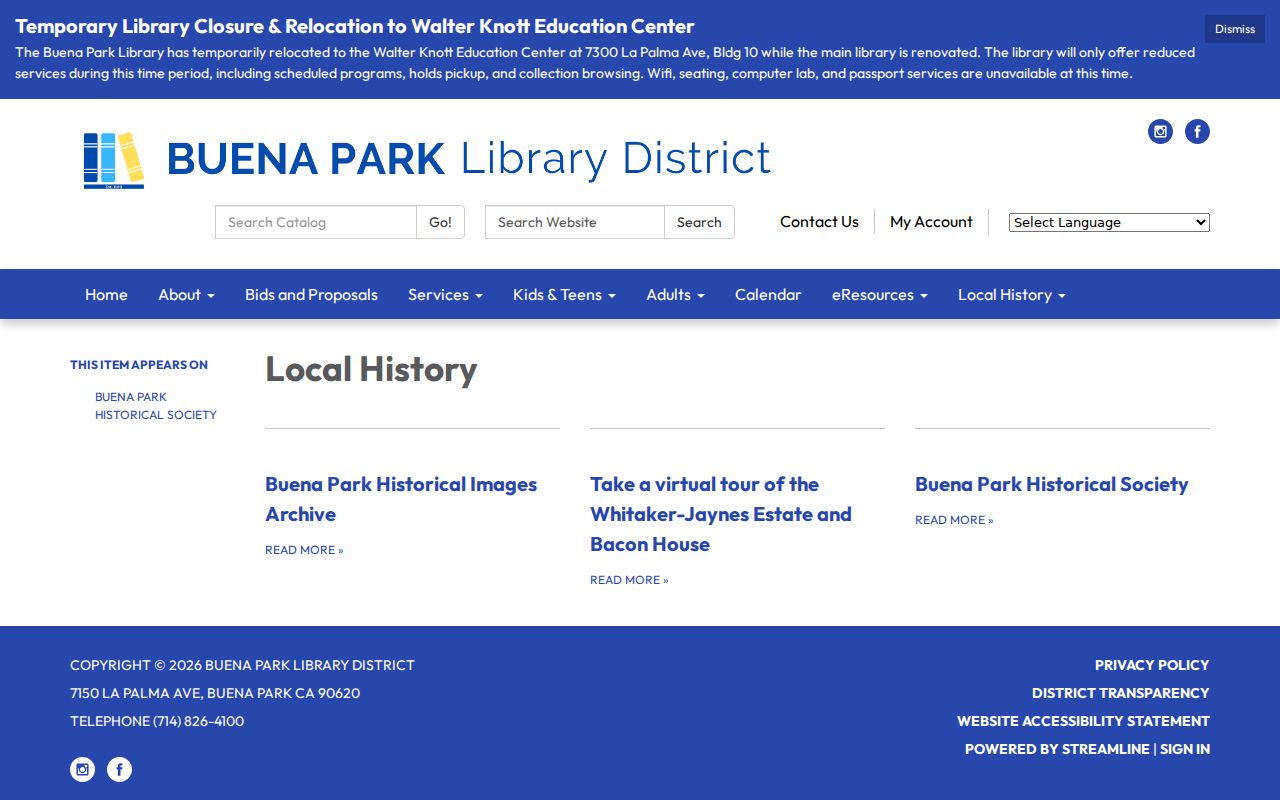Click the telephone number (714) 826-4100

[x=198, y=721]
